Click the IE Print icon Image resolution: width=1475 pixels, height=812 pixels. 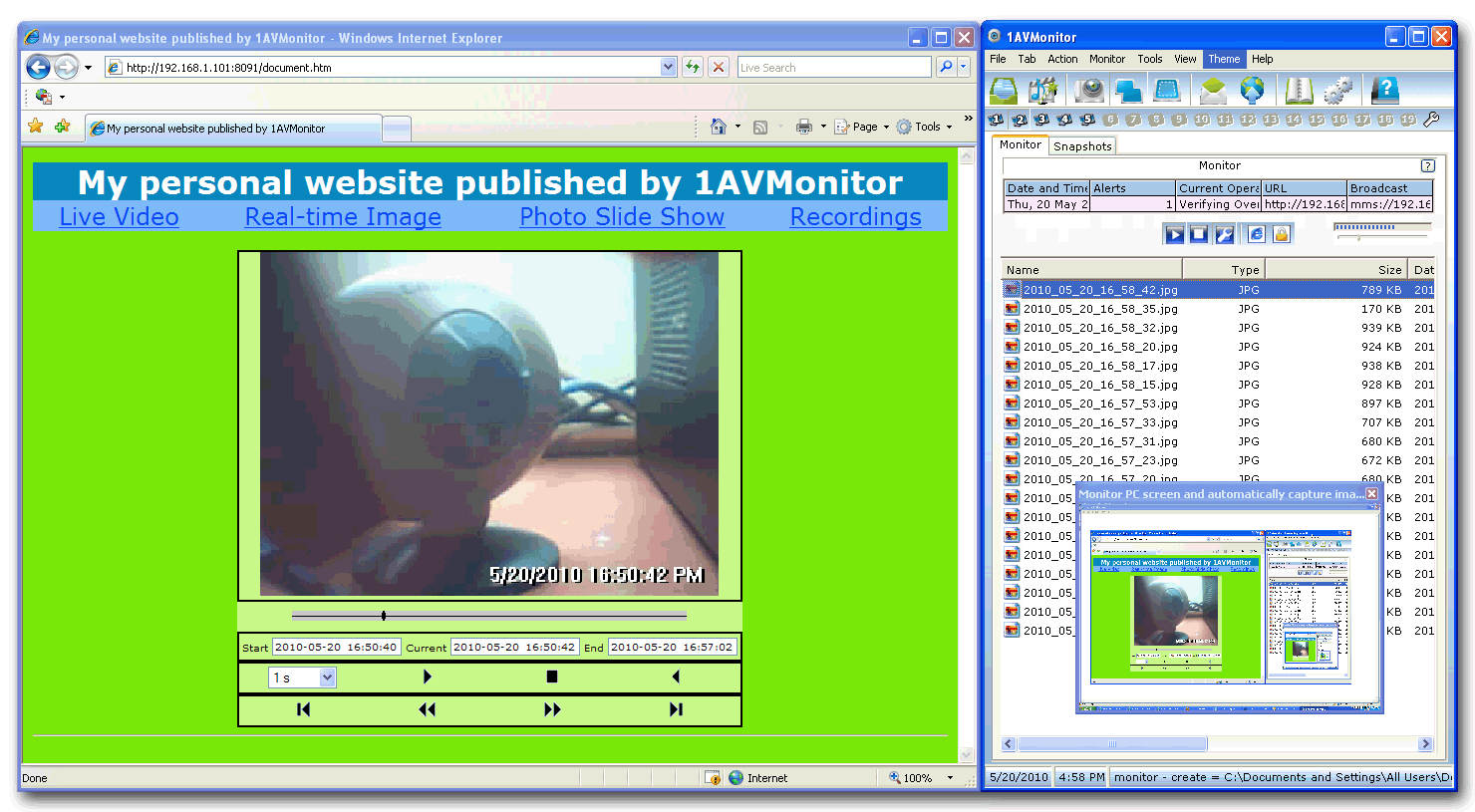pyautogui.click(x=803, y=127)
